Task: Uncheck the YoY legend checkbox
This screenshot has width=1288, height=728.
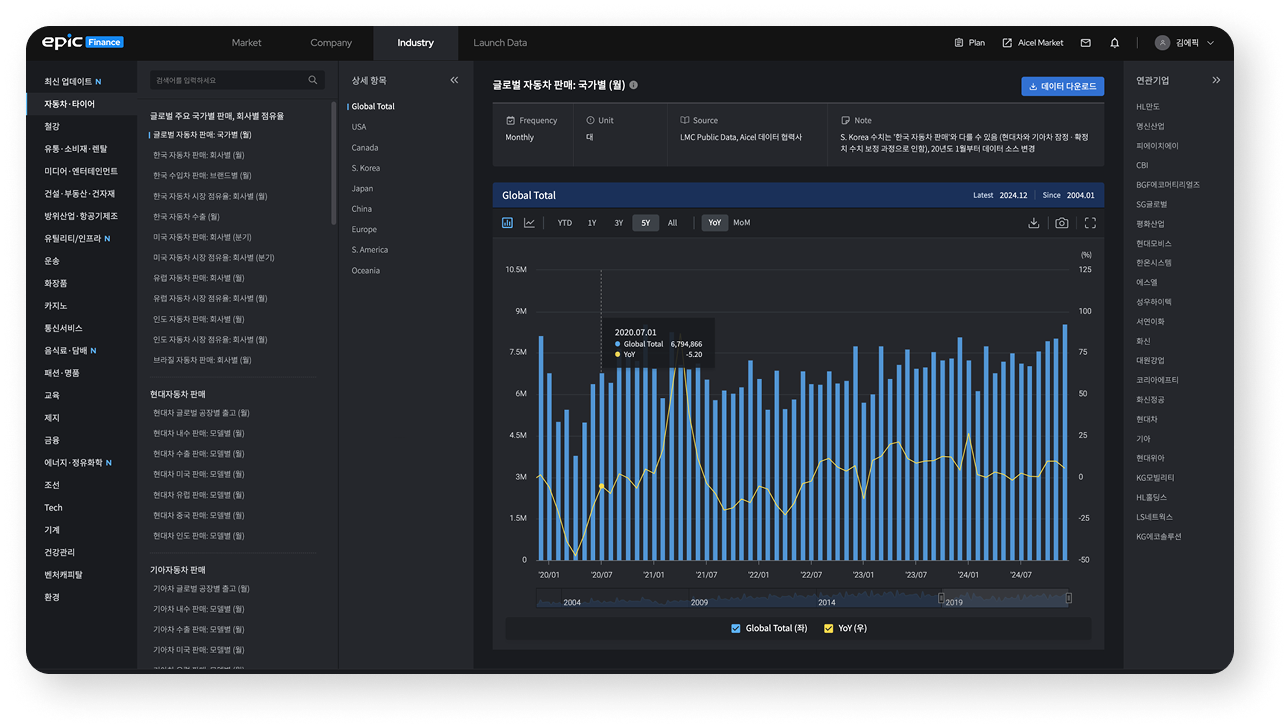Action: click(x=828, y=628)
